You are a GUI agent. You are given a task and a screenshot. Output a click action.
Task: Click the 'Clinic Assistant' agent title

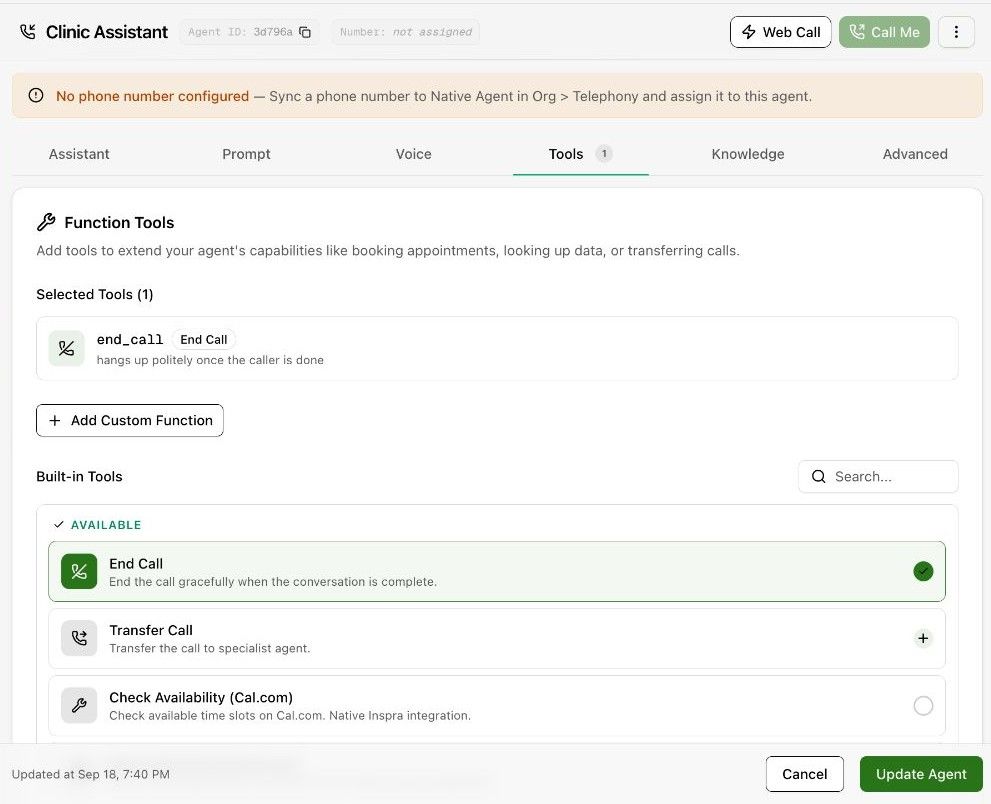click(x=107, y=32)
